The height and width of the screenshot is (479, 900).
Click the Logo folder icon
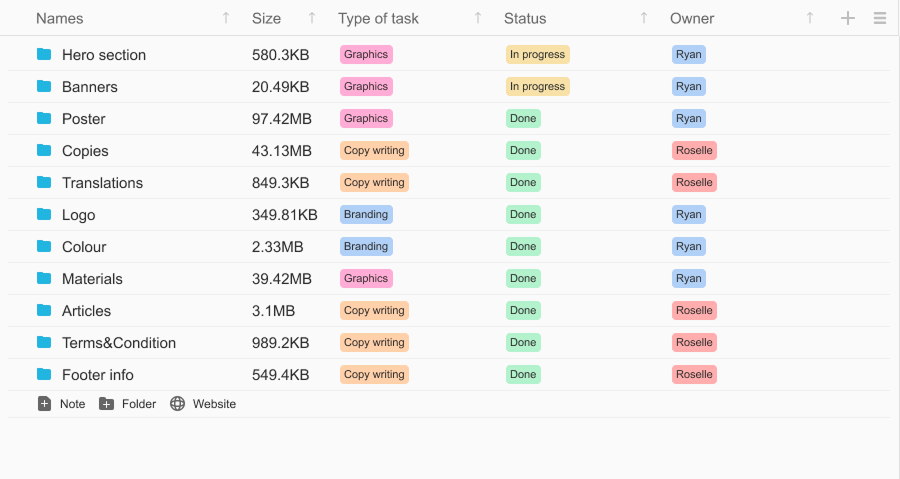click(44, 215)
